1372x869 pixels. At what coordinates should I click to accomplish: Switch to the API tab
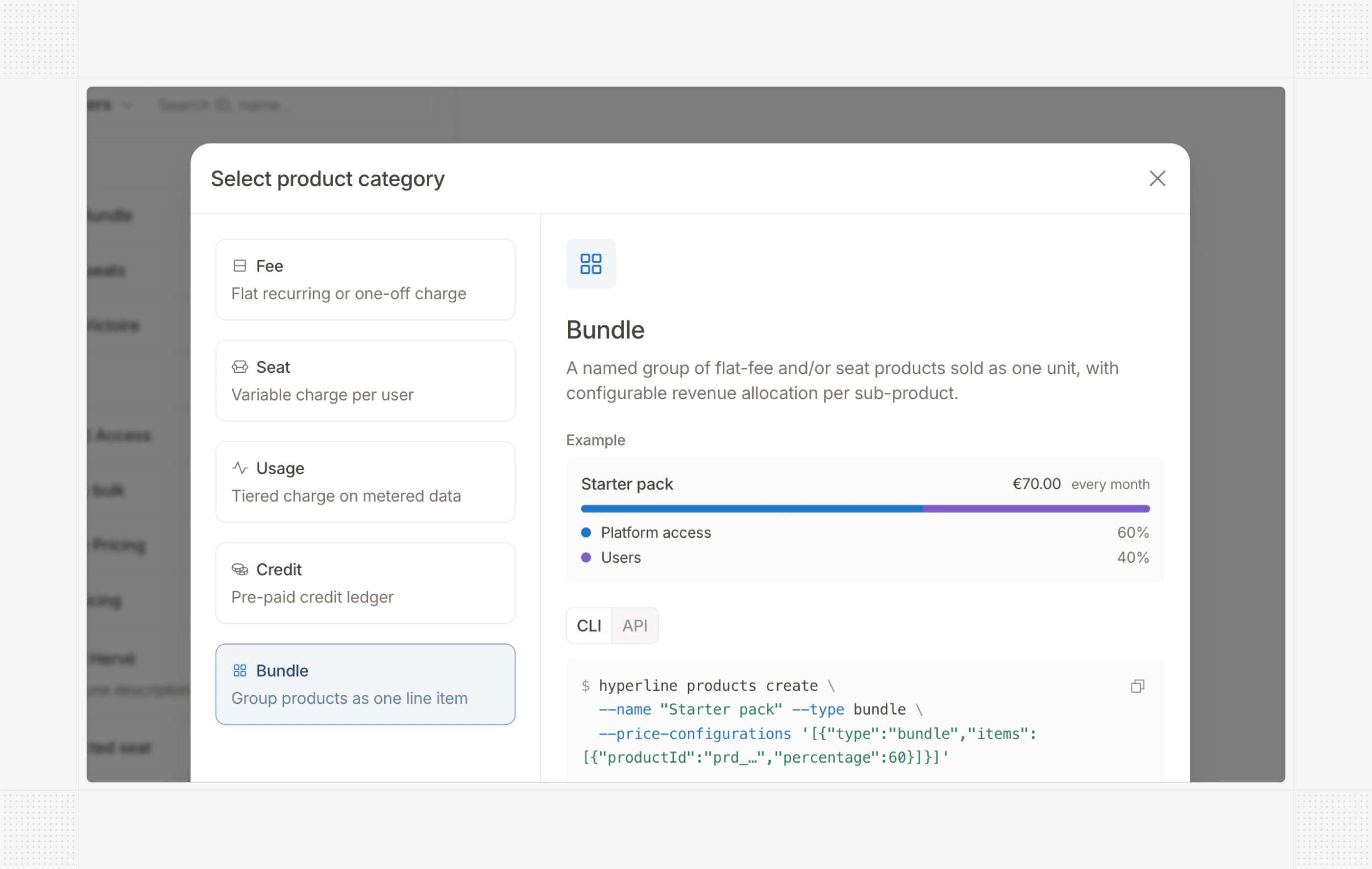pos(635,625)
